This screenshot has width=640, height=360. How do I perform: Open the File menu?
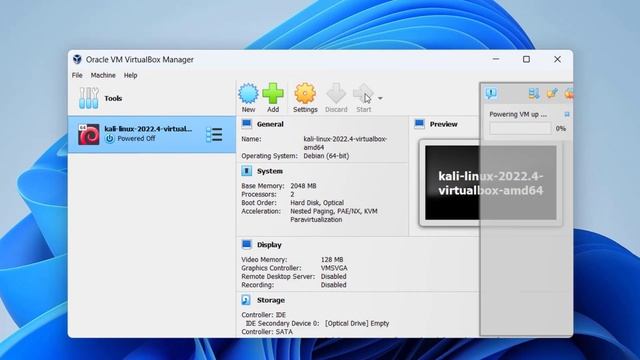(77, 75)
